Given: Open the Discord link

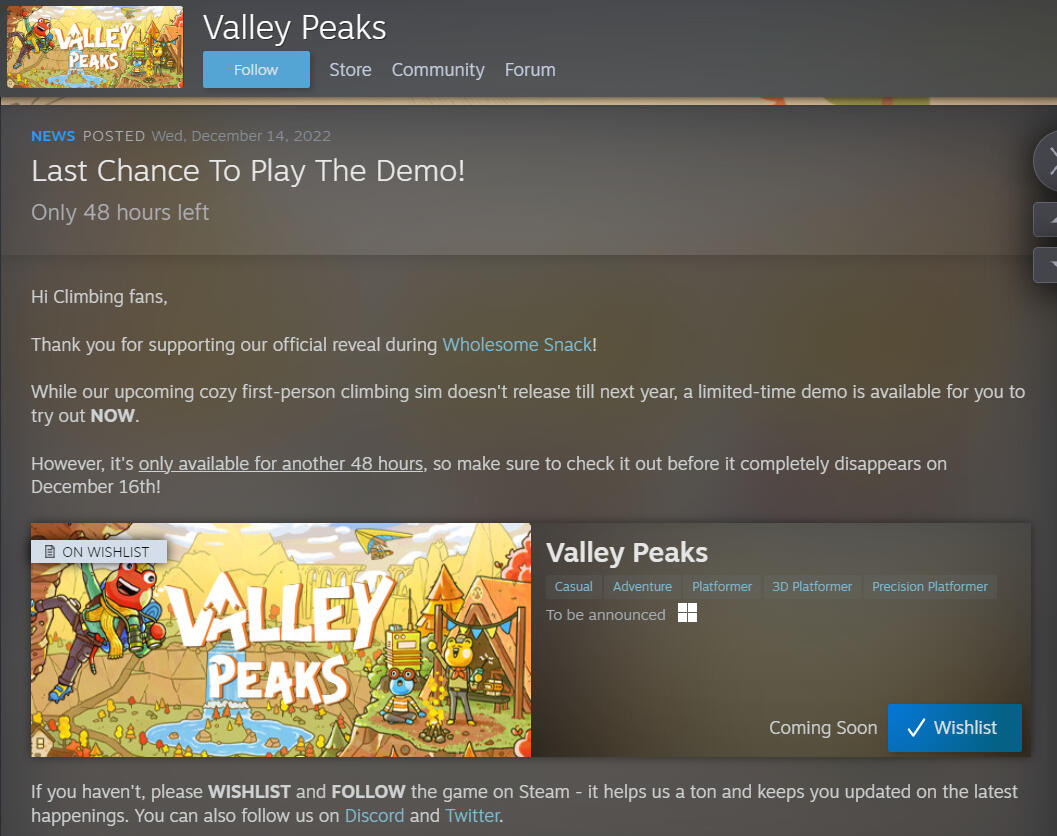Looking at the screenshot, I should (374, 816).
